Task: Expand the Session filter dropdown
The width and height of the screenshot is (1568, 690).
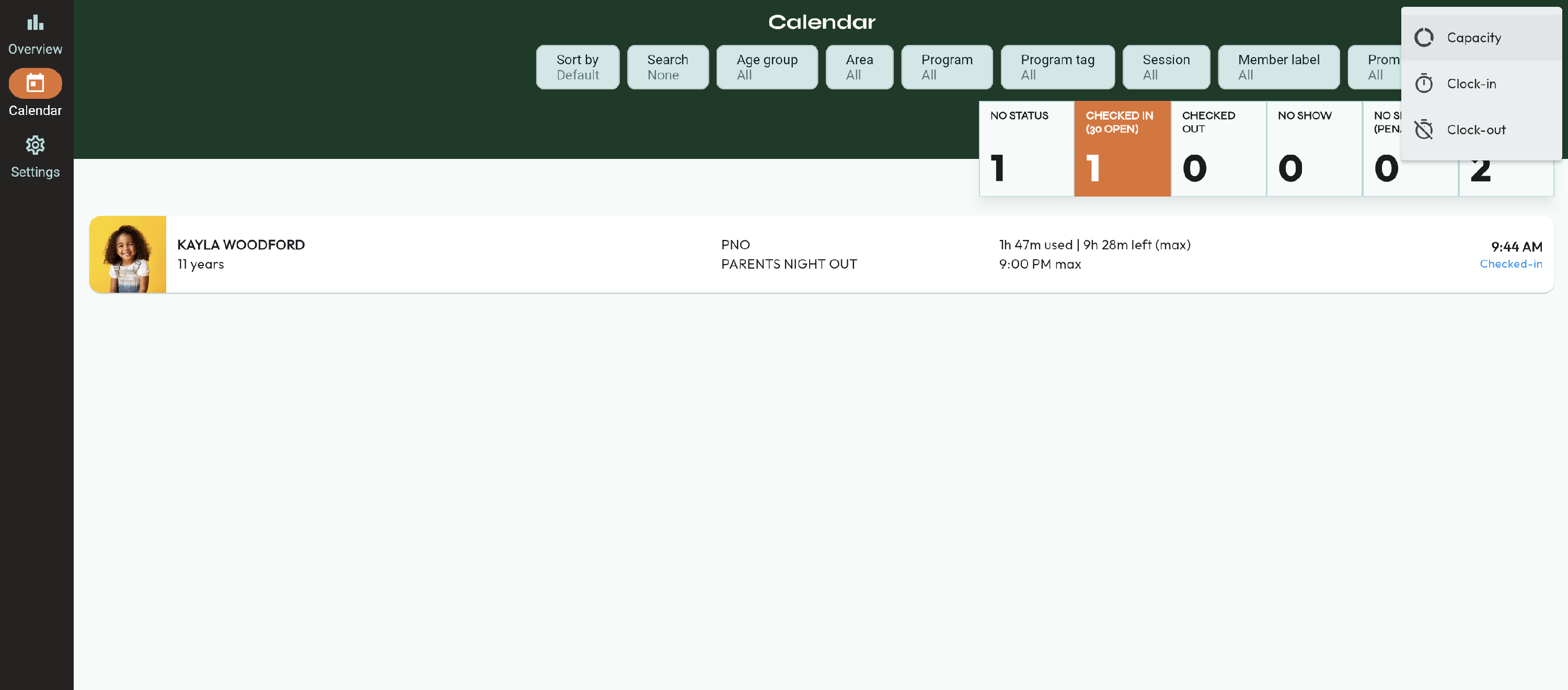Action: click(x=1165, y=67)
